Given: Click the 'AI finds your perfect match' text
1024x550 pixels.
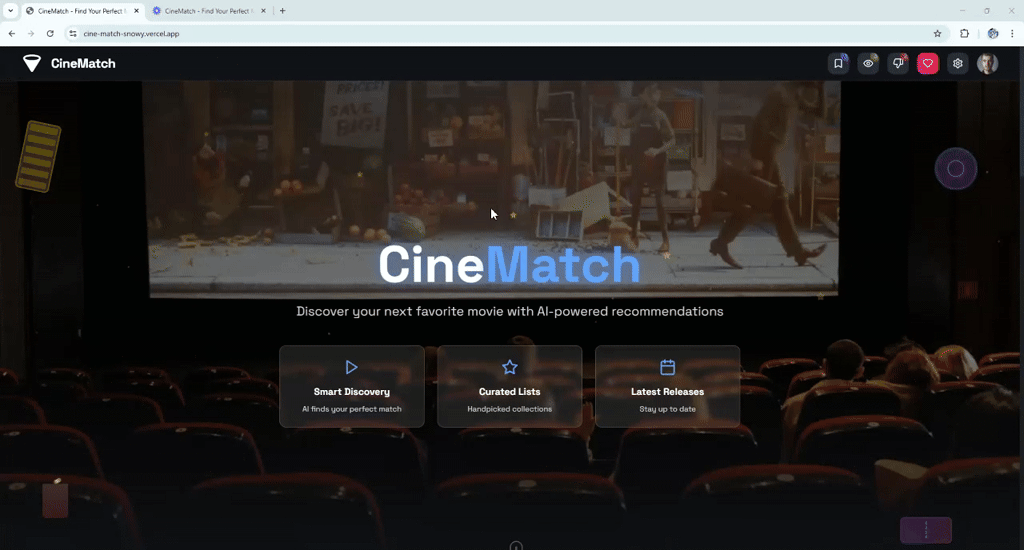Looking at the screenshot, I should tap(351, 409).
